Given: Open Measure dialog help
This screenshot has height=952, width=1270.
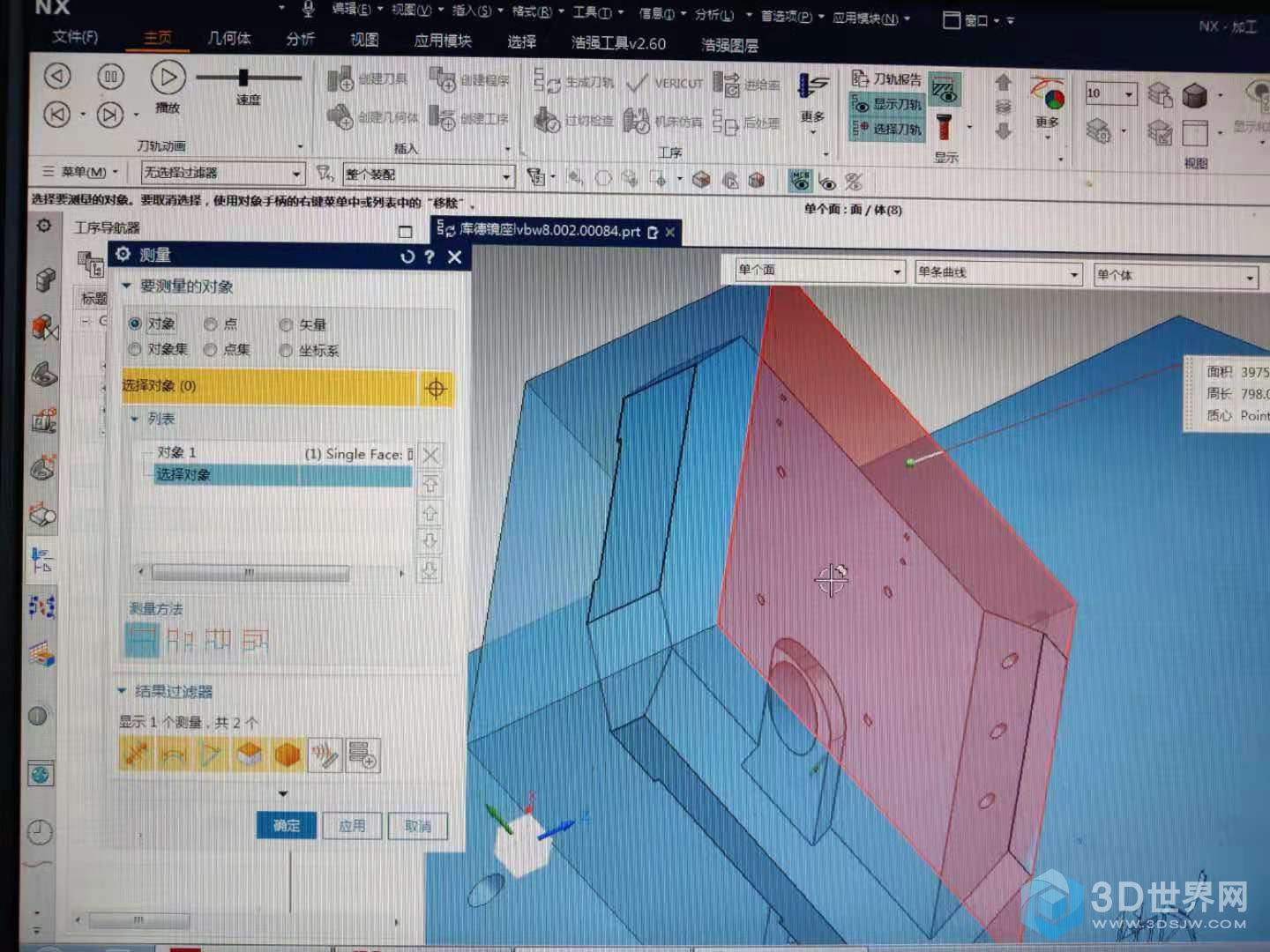Looking at the screenshot, I should pyautogui.click(x=430, y=257).
